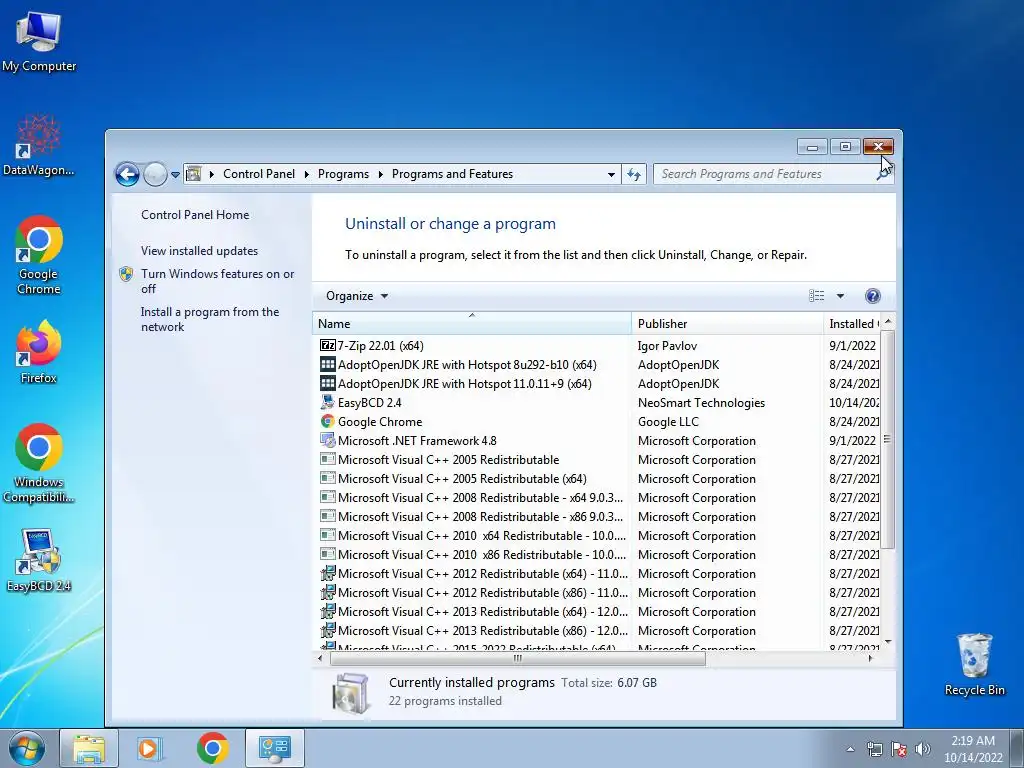This screenshot has height=768, width=1024.
Task: Click the Forward navigation arrow button
Action: click(x=155, y=174)
